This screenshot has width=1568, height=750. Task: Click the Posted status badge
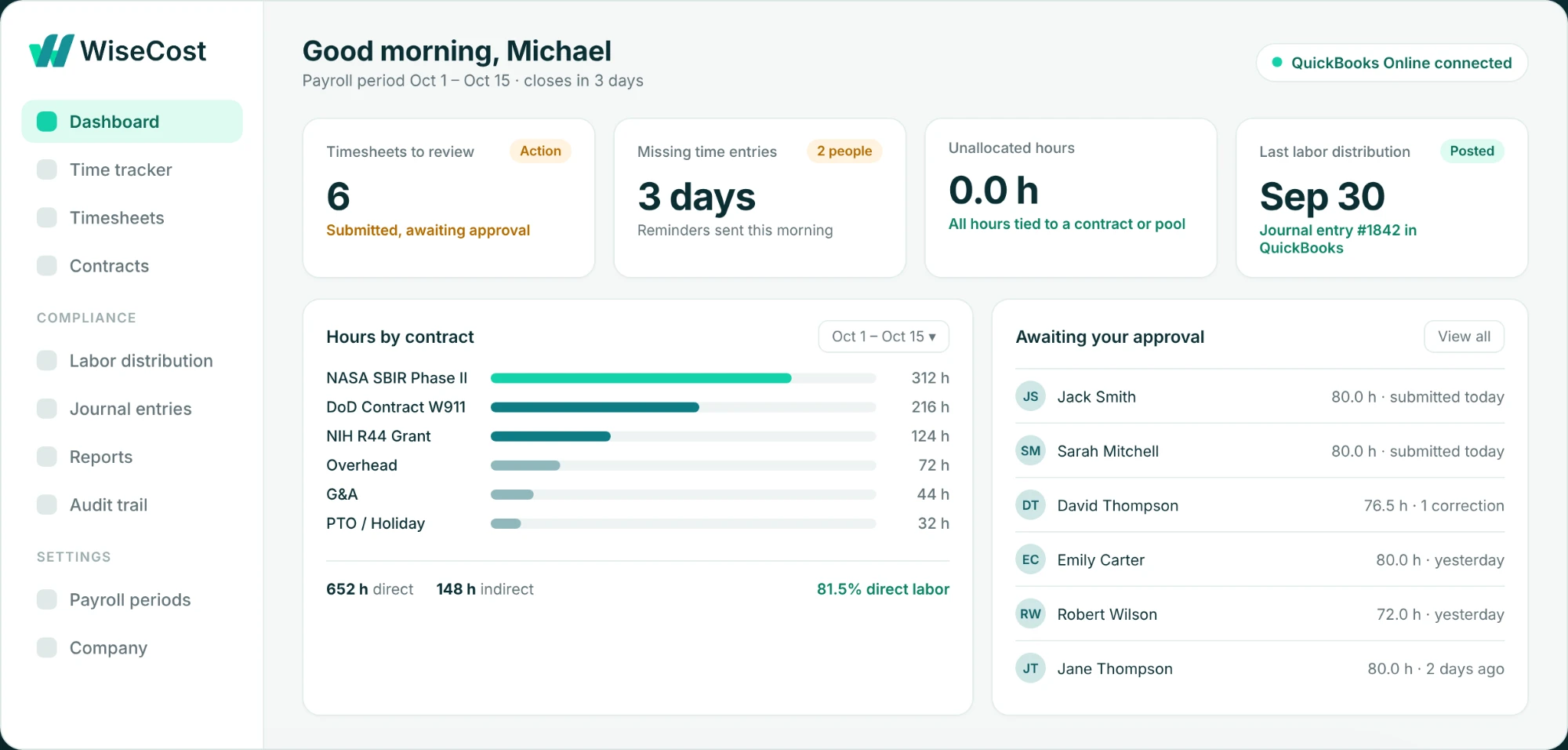tap(1472, 151)
